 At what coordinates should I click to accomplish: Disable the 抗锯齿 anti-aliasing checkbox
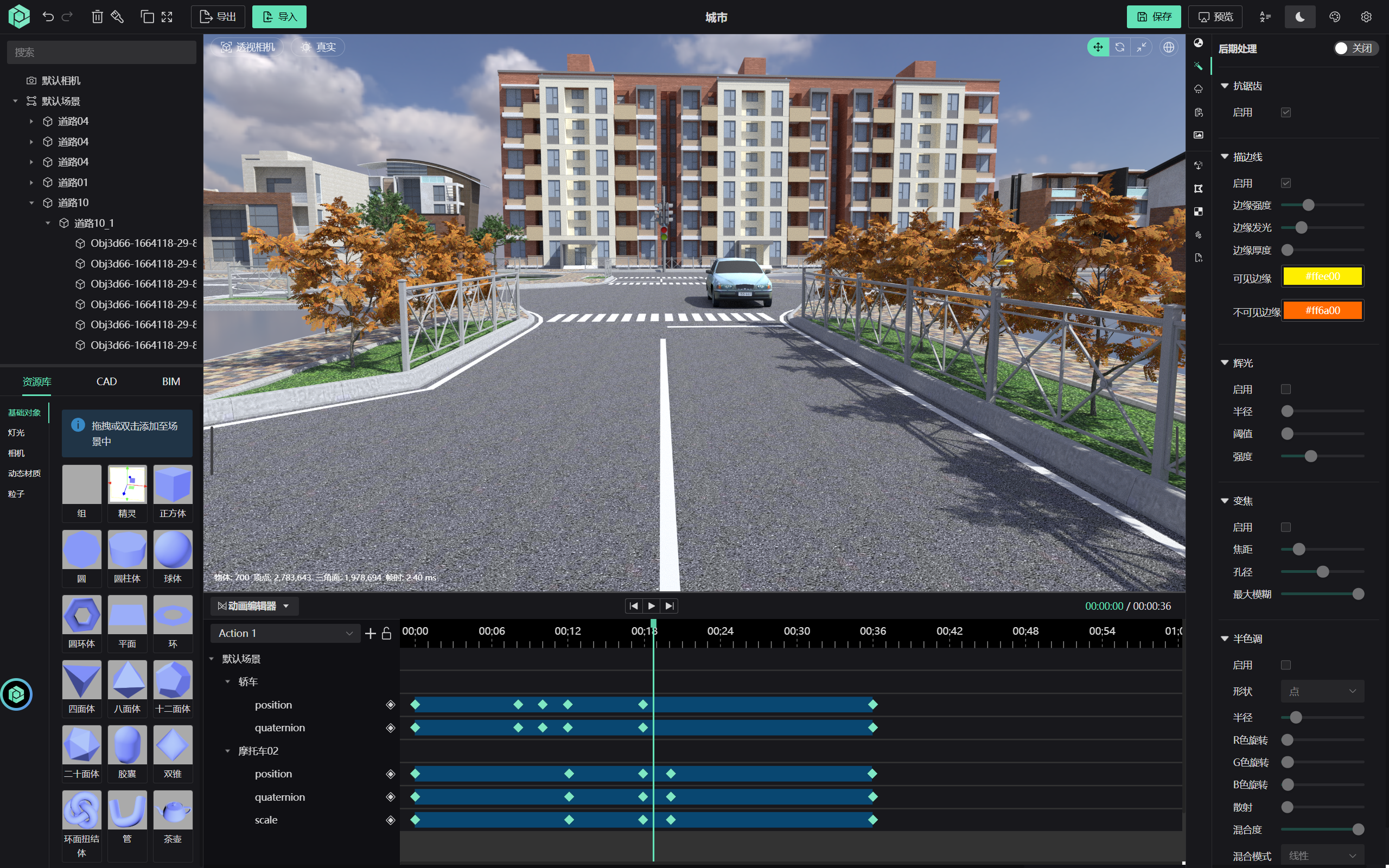(x=1286, y=112)
